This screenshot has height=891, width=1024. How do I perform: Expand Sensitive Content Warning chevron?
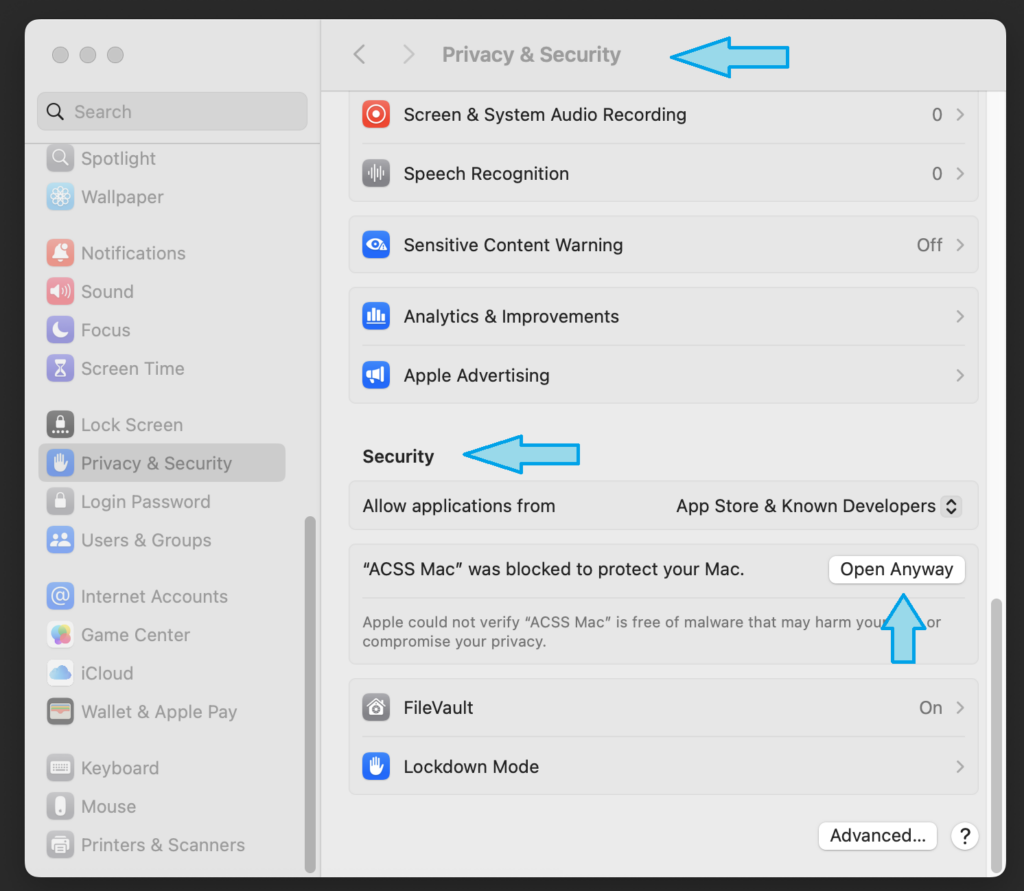pyautogui.click(x=960, y=245)
